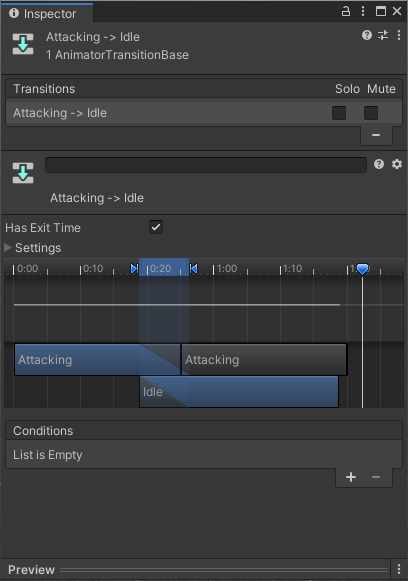This screenshot has height=581, width=408.
Task: Uncheck the Has Exit Time checkbox
Action: (156, 227)
